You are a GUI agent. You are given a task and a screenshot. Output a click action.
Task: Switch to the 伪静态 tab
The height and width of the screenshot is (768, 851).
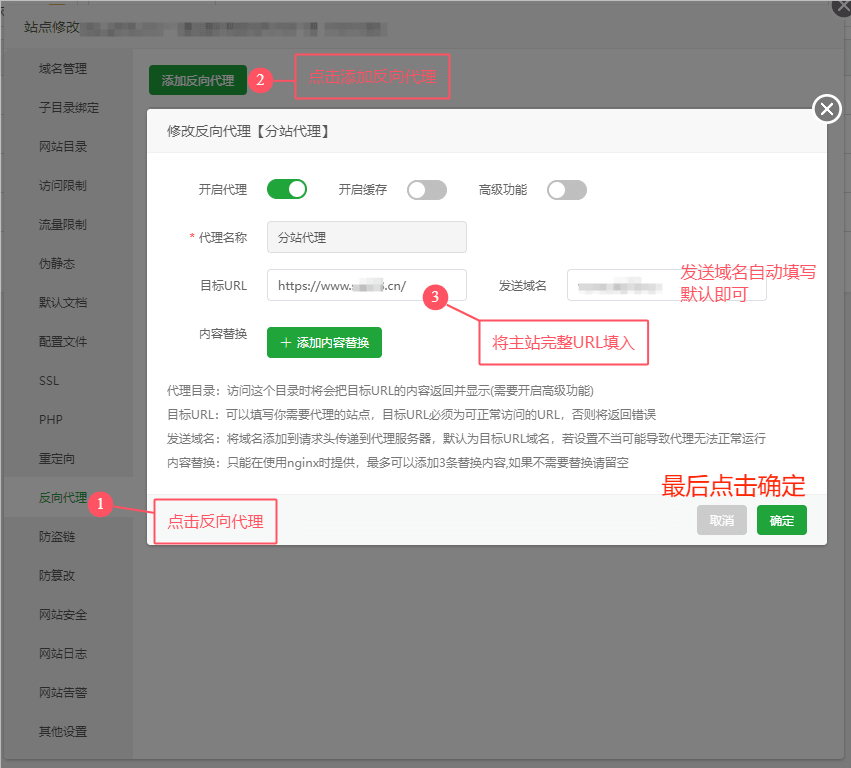tap(57, 264)
